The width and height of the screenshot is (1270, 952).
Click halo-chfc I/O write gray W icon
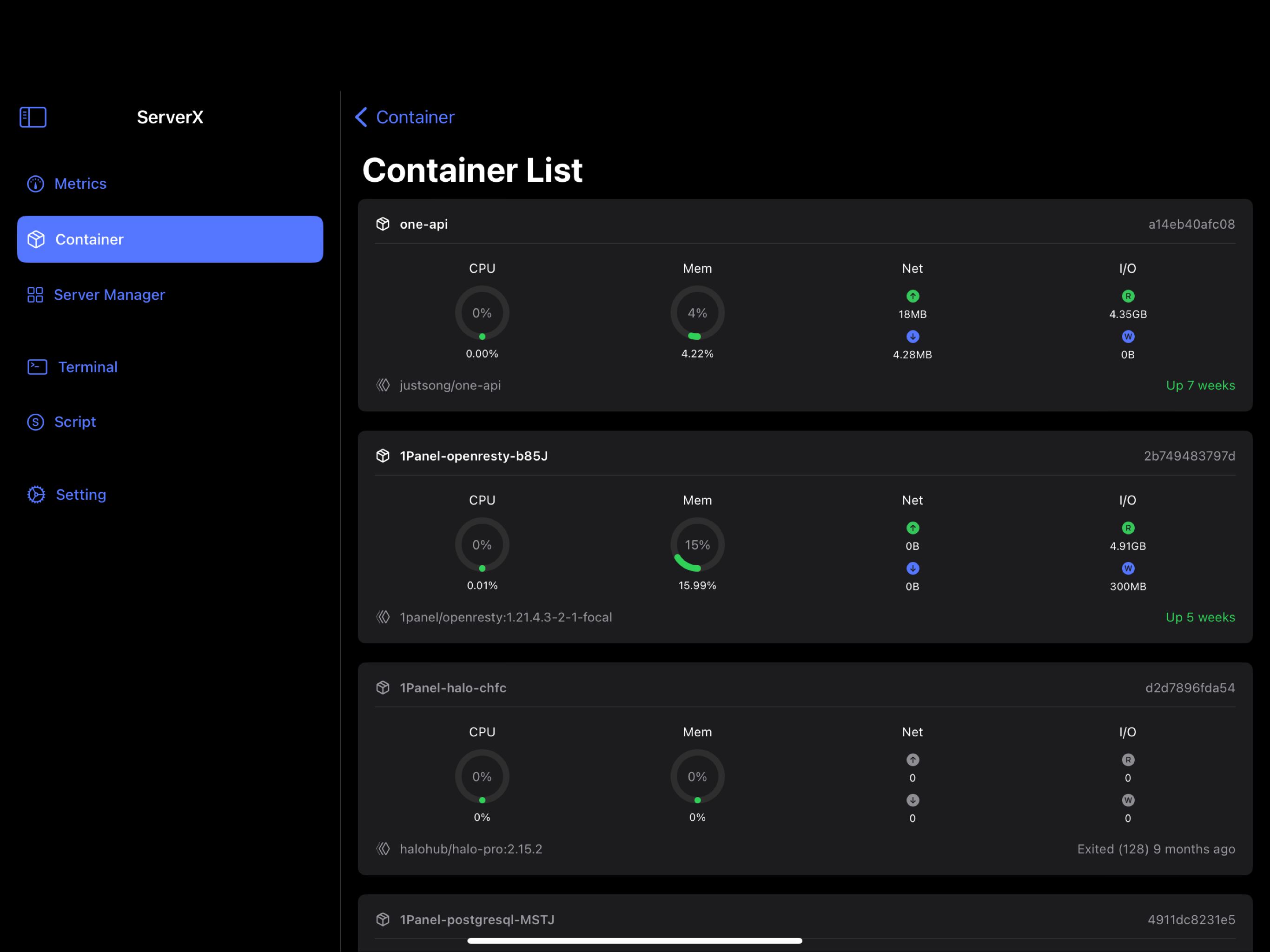1128,800
